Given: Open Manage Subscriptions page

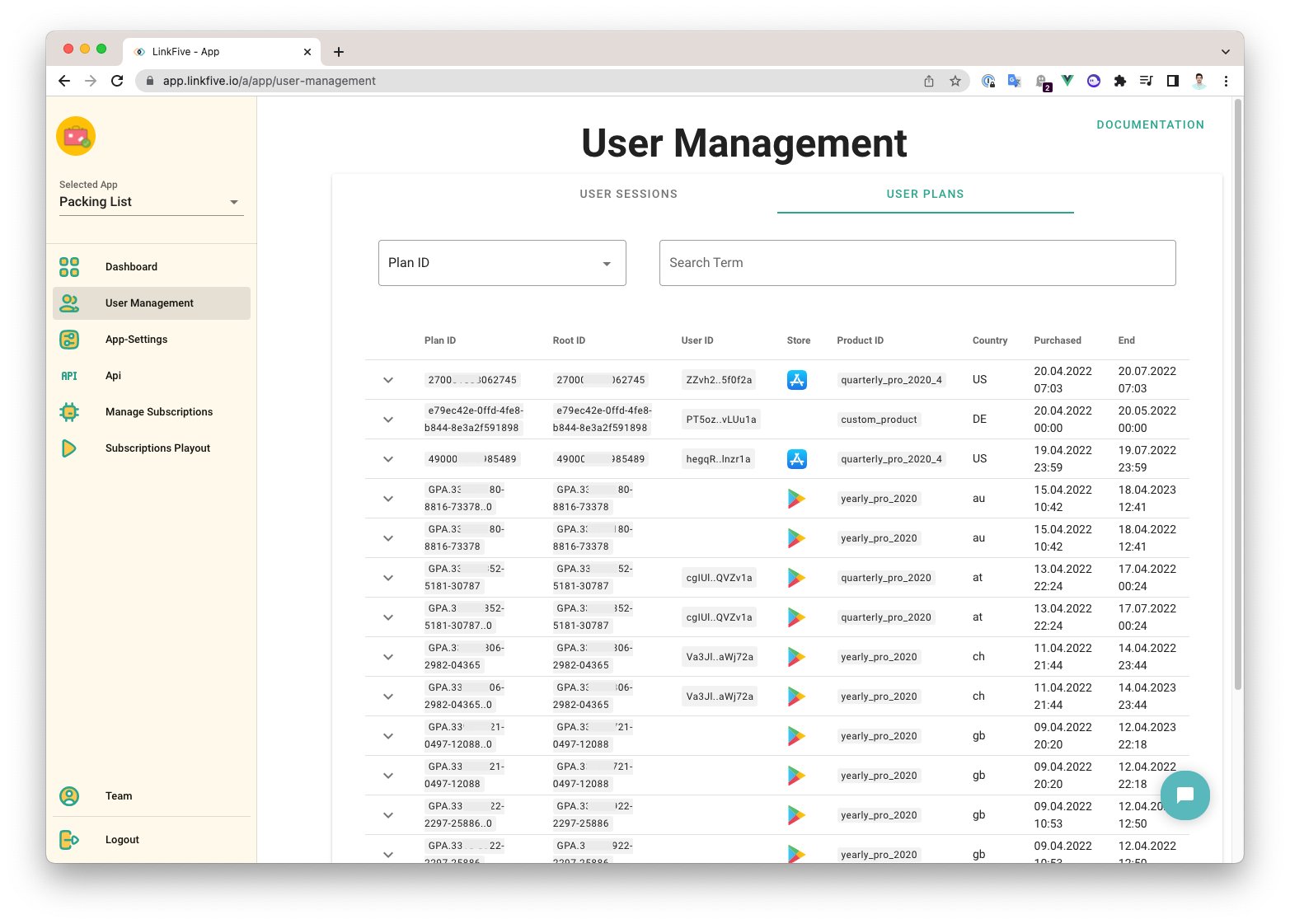Looking at the screenshot, I should (x=152, y=412).
